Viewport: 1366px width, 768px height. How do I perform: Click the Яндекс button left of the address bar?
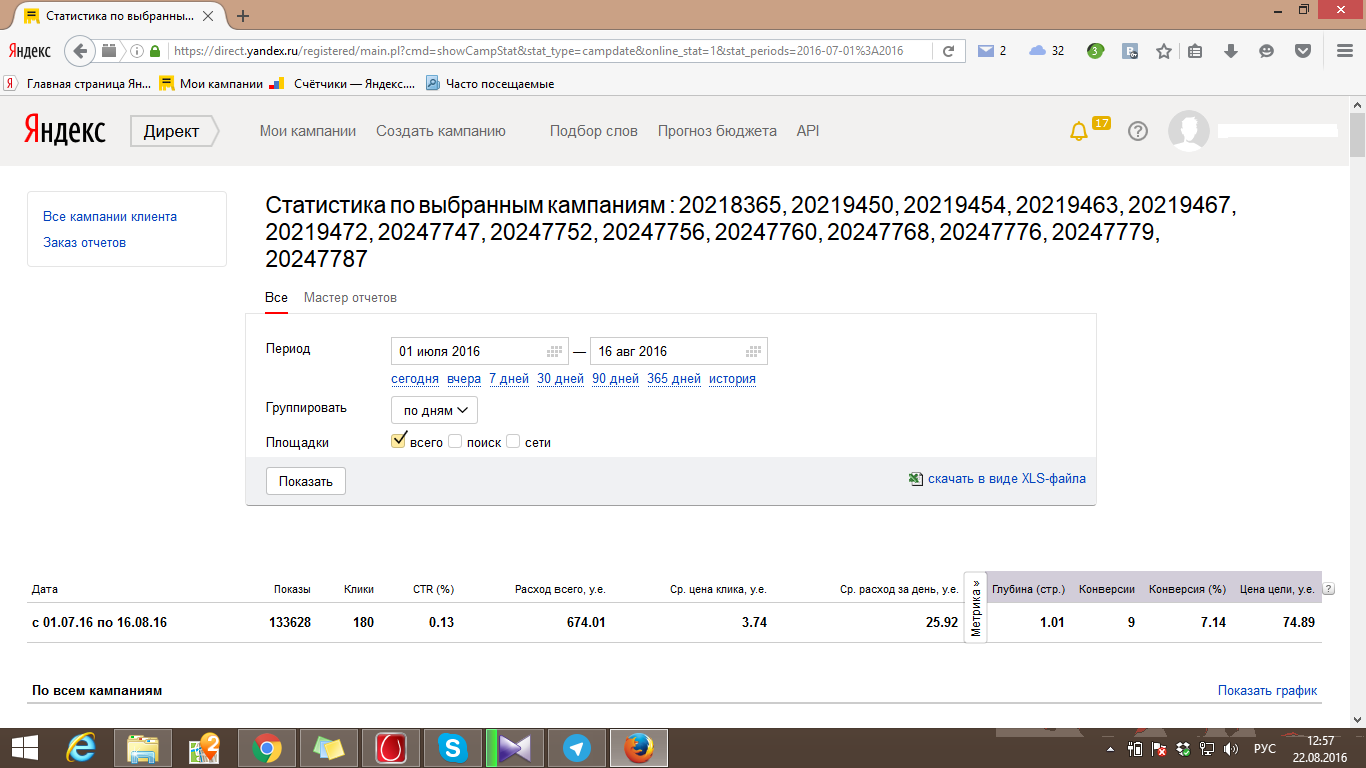(30, 51)
